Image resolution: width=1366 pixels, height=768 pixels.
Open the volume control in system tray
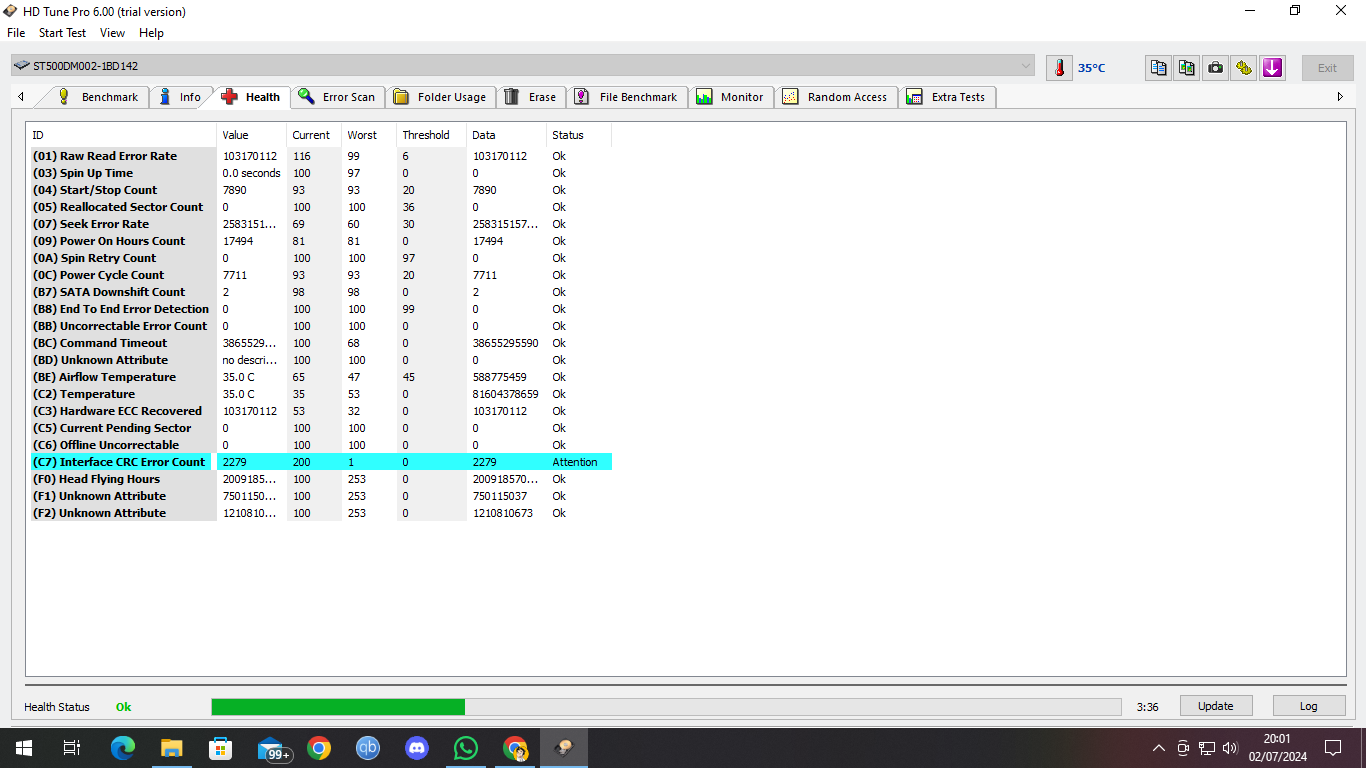tap(1229, 748)
